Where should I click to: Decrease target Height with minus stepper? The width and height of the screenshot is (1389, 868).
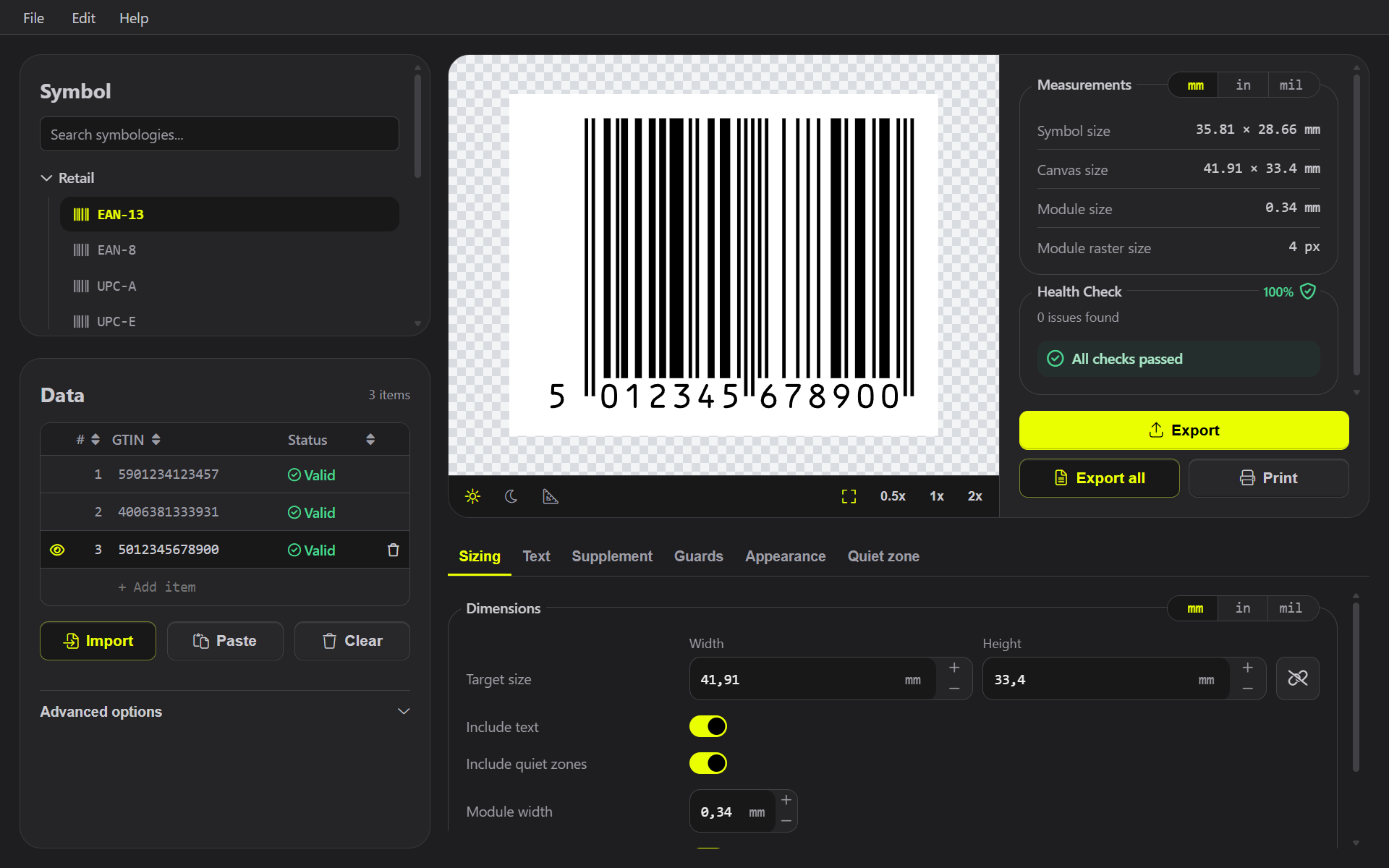(1248, 689)
